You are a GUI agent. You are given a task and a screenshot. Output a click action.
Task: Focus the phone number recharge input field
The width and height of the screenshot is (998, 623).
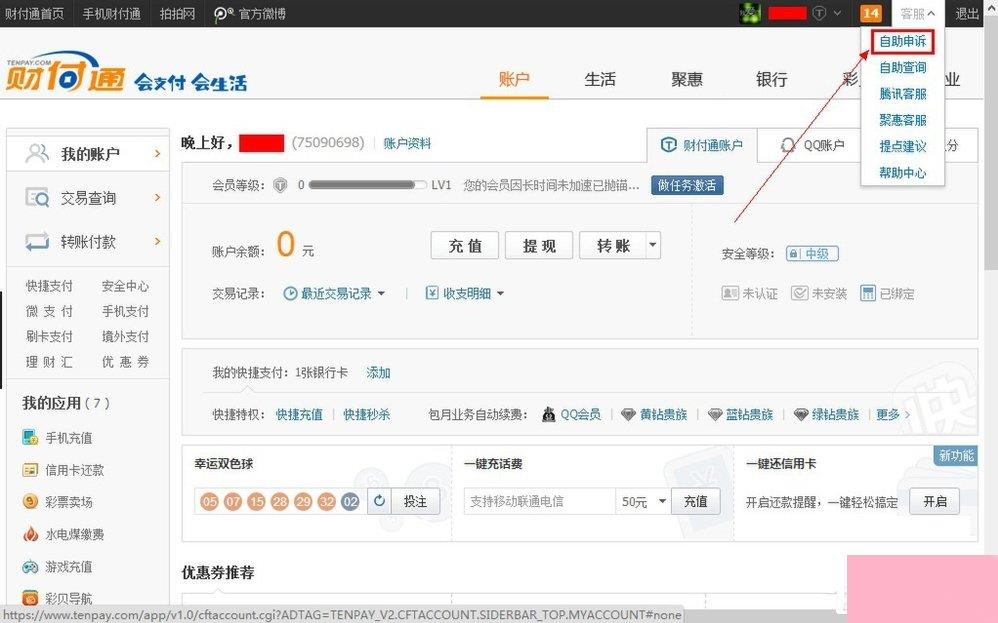tap(540, 501)
